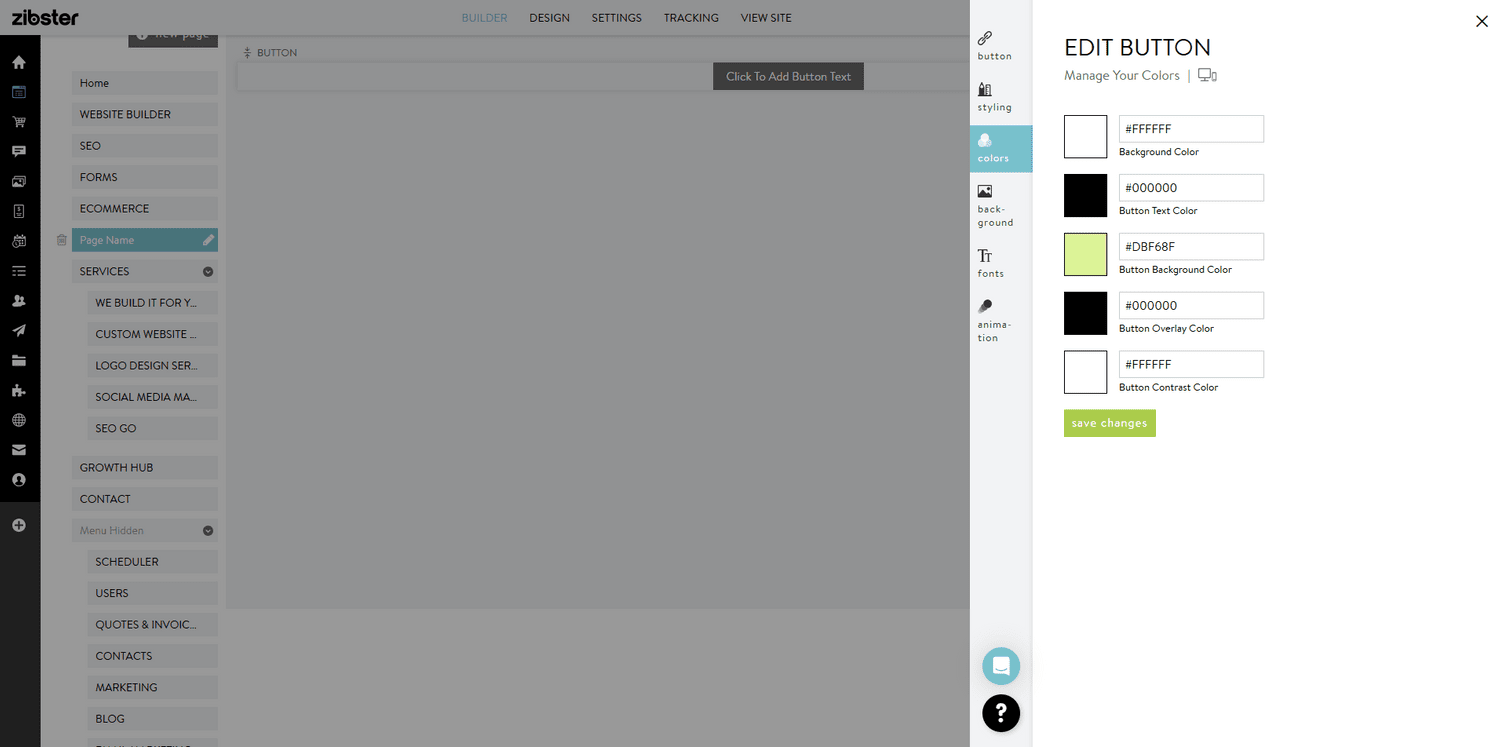This screenshot has height=747, width=1500.
Task: Click the shopping cart sidebar icon
Action: pos(18,122)
